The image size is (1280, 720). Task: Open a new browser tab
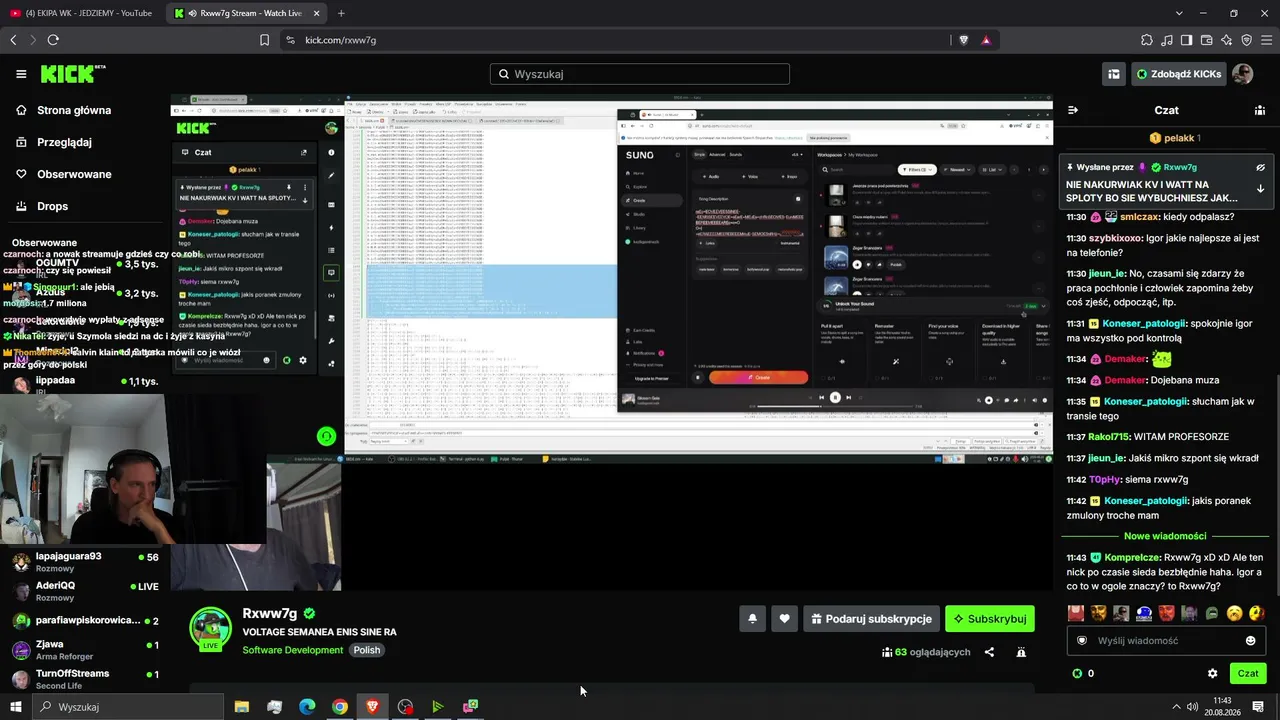341,13
